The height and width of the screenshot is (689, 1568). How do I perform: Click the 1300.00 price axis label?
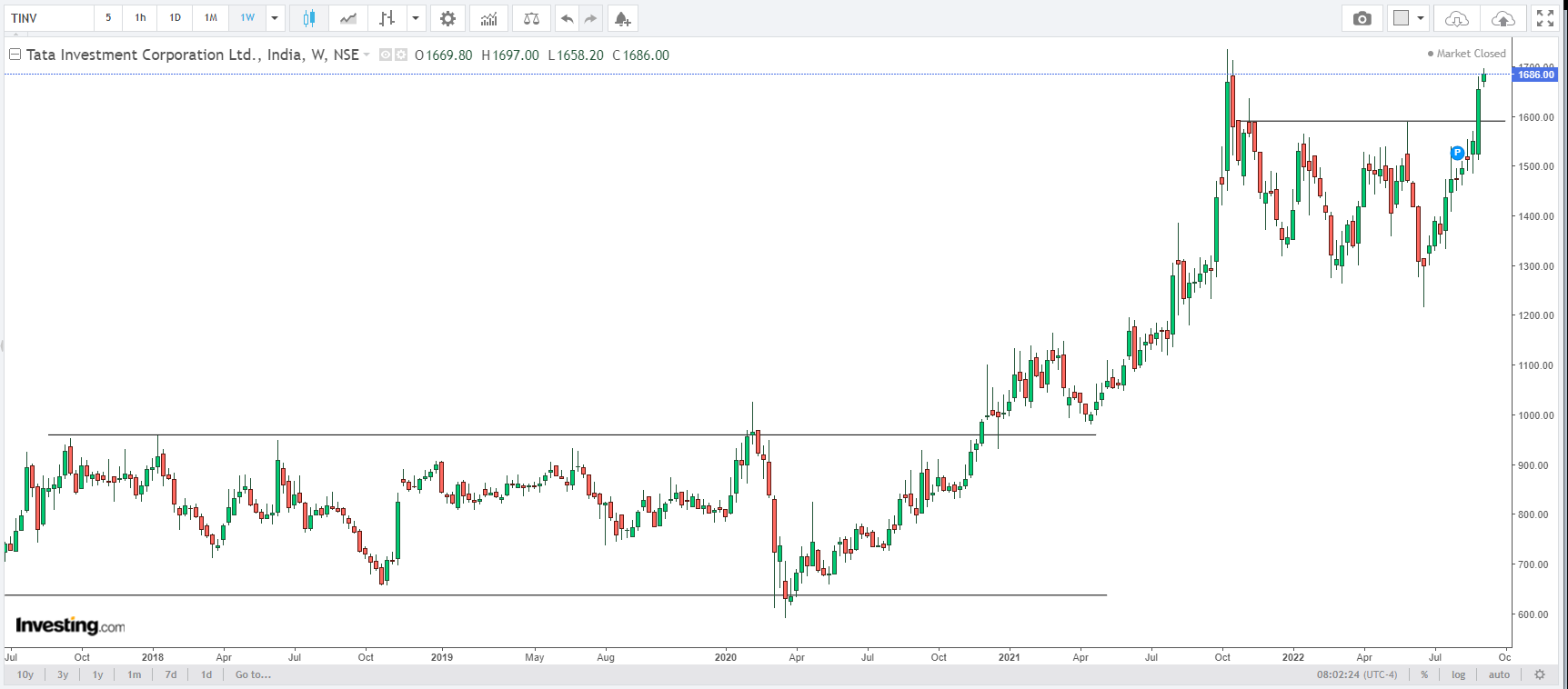(x=1535, y=266)
